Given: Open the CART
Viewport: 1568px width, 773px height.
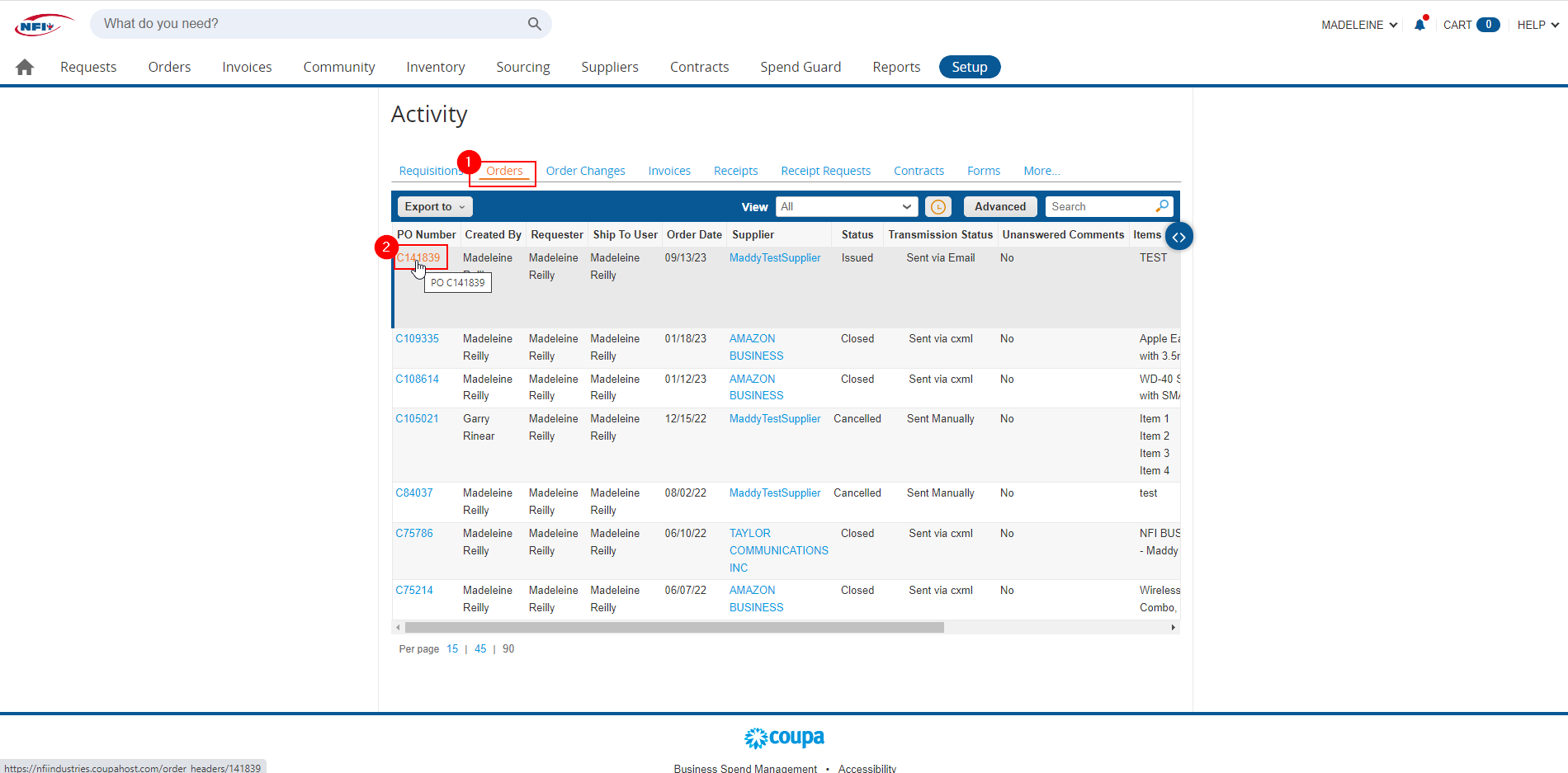Looking at the screenshot, I should pos(1471,25).
